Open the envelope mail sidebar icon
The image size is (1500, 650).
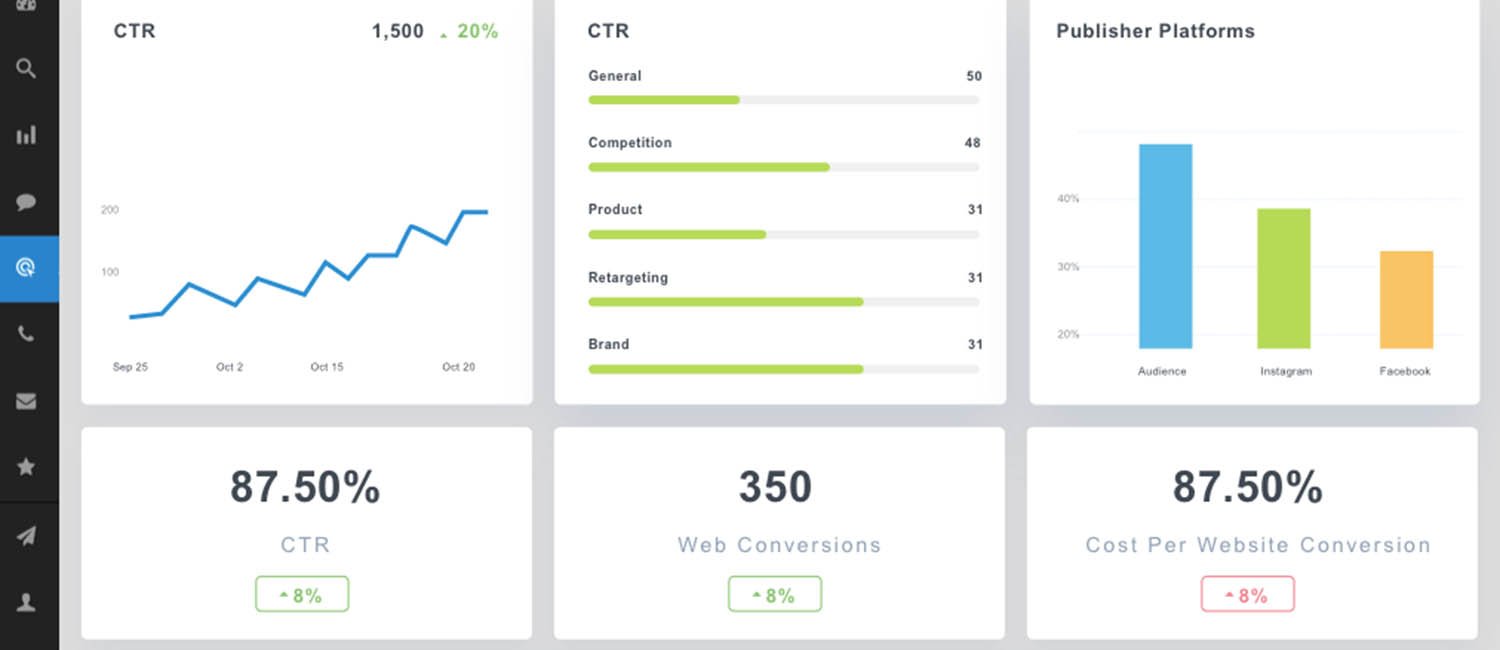point(27,401)
